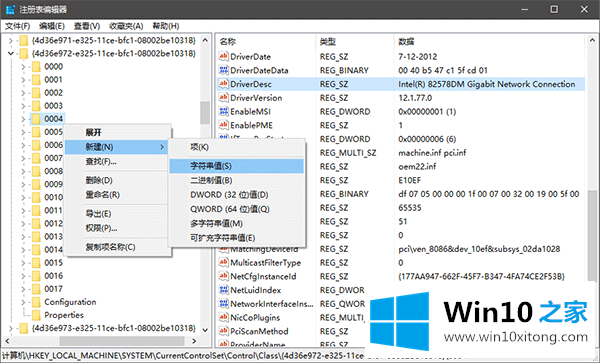This screenshot has width=600, height=363.
Task: Expand the 0016 subkey
Action: pyautogui.click(x=23, y=276)
